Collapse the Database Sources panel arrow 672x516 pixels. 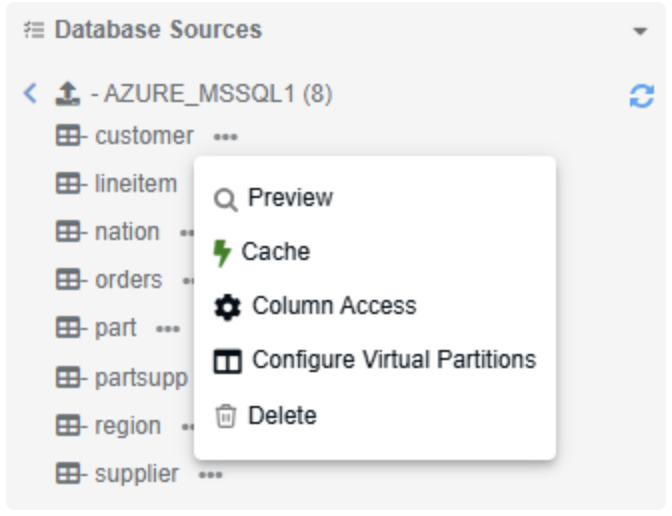pyautogui.click(x=640, y=31)
